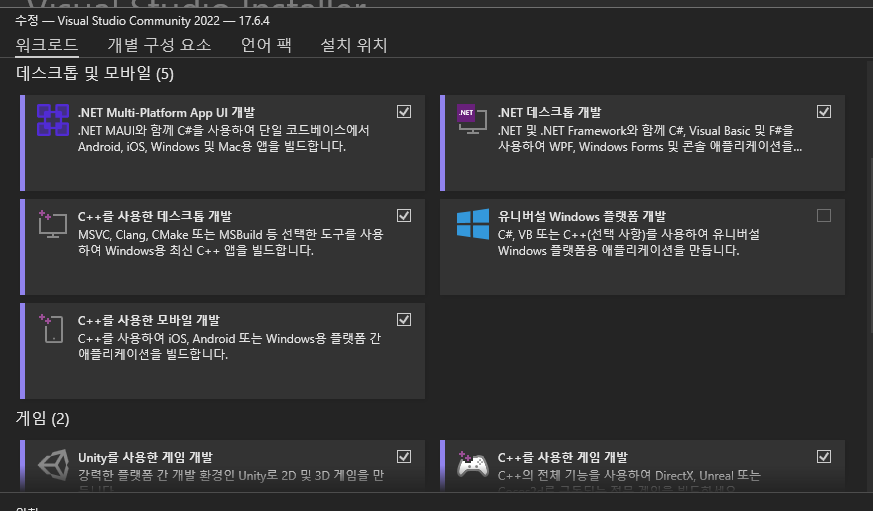Uncheck C++를 사용한 데스크톱 개발 checkbox

pos(404,215)
